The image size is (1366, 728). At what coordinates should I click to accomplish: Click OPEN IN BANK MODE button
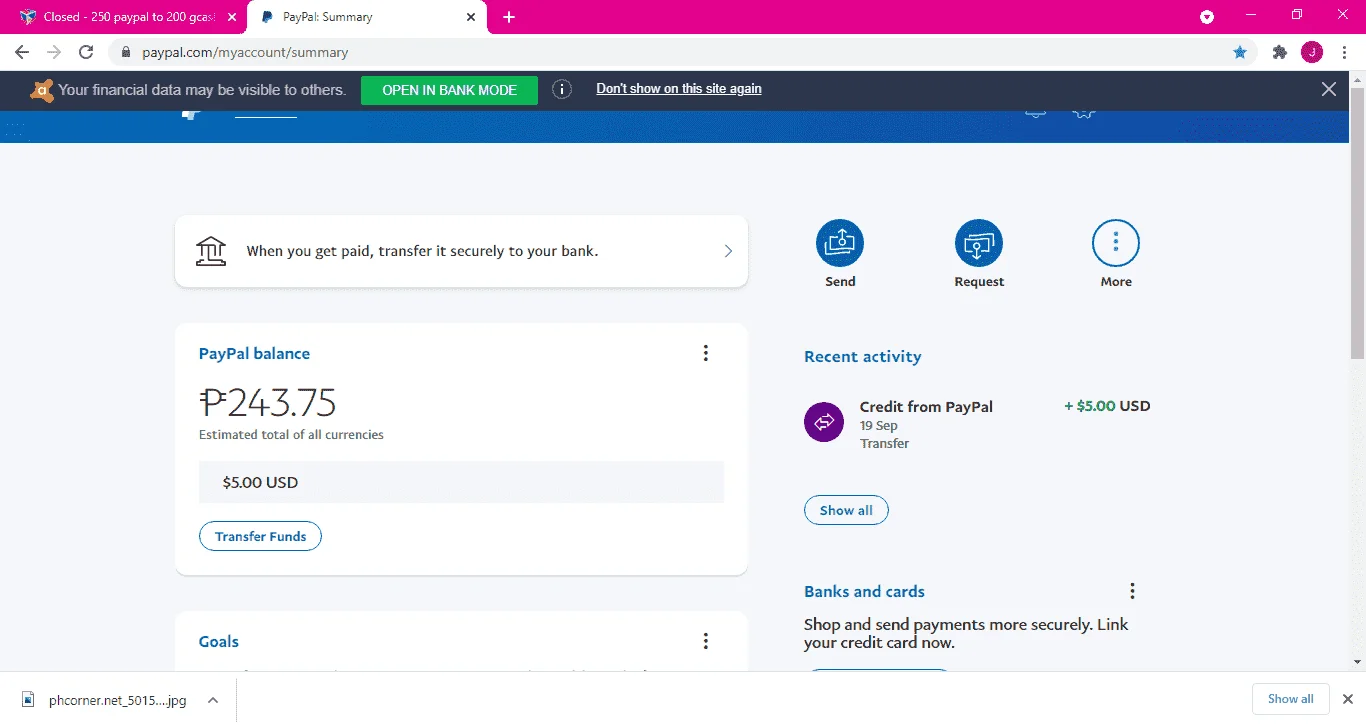pyautogui.click(x=449, y=90)
